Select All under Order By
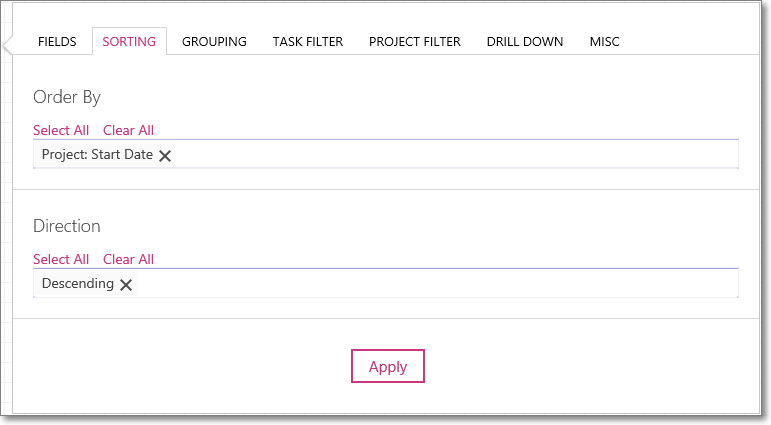771x425 pixels. click(61, 130)
